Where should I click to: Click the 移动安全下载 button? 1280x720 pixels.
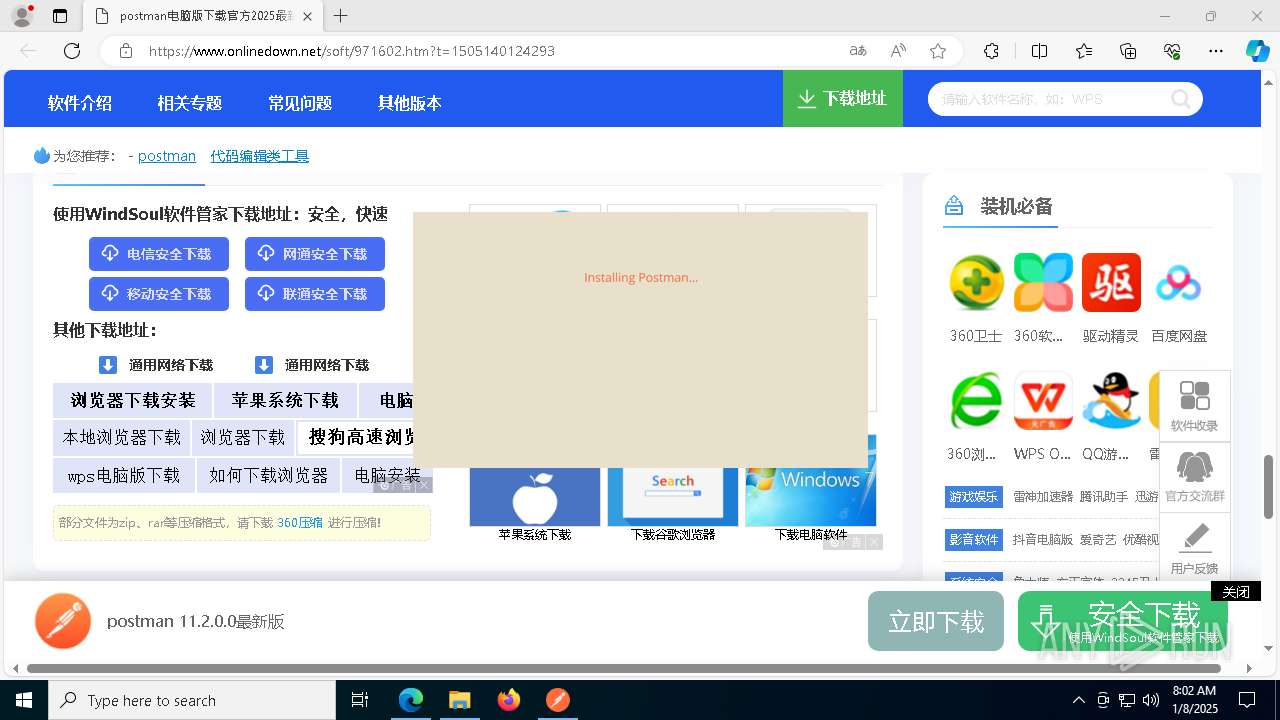[x=159, y=294]
